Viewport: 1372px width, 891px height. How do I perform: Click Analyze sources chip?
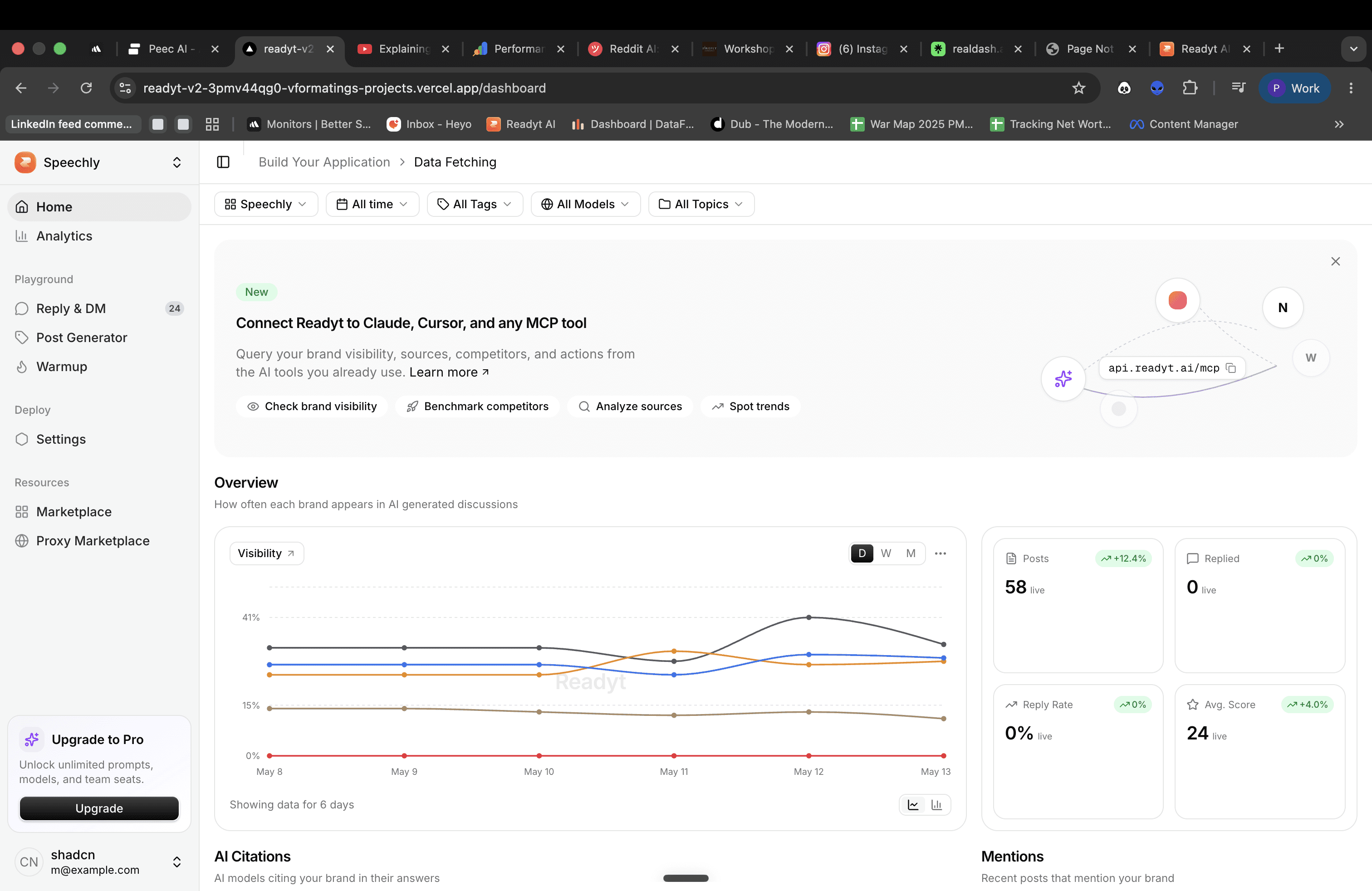(x=630, y=406)
